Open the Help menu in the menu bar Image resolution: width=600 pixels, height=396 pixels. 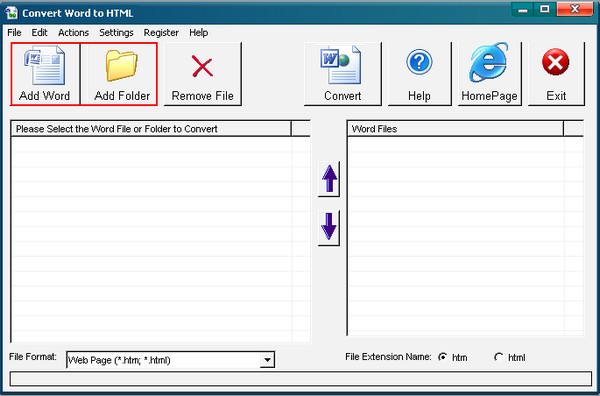tap(199, 33)
